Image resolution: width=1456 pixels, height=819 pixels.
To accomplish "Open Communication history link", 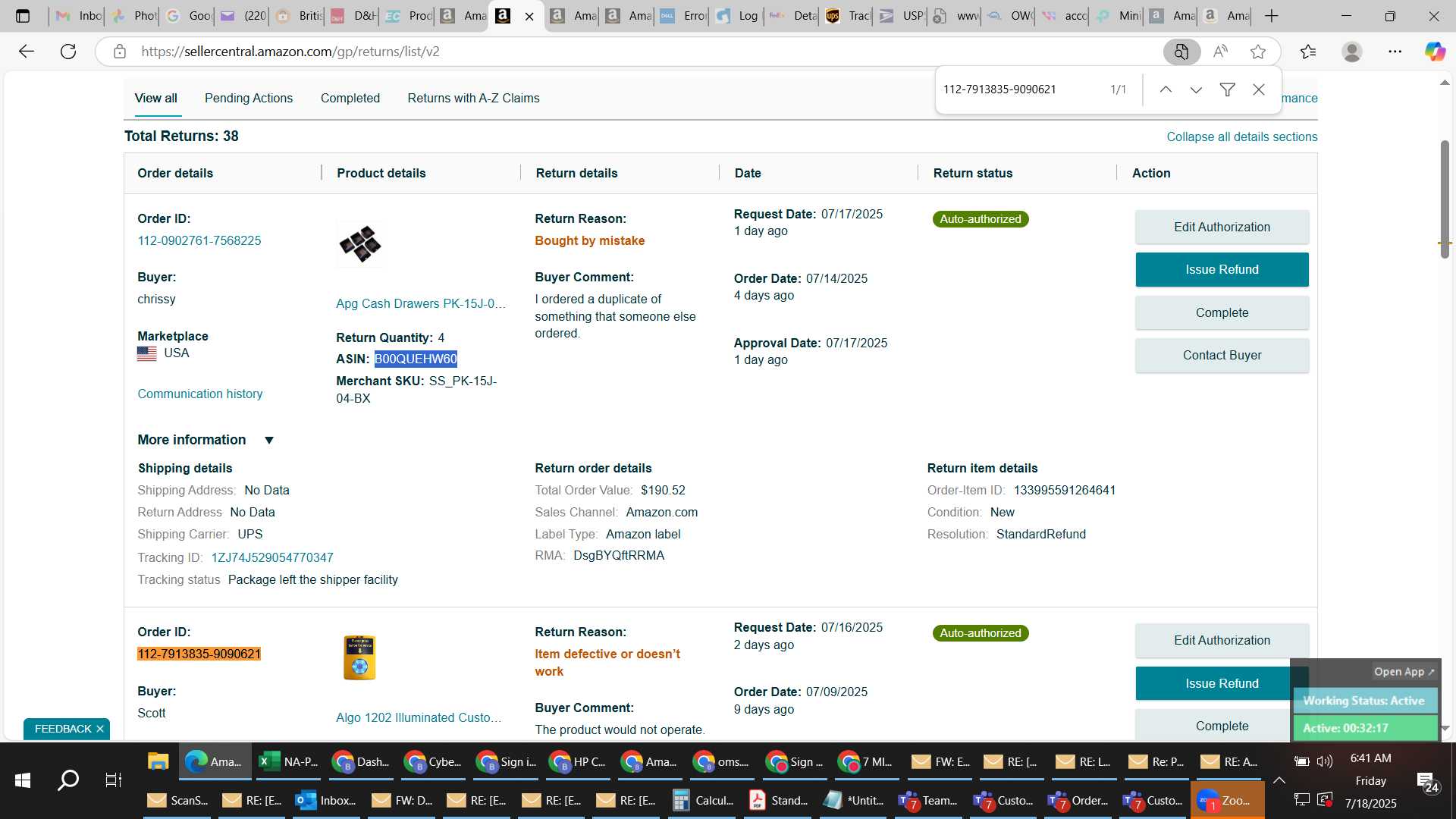I will pyautogui.click(x=200, y=394).
